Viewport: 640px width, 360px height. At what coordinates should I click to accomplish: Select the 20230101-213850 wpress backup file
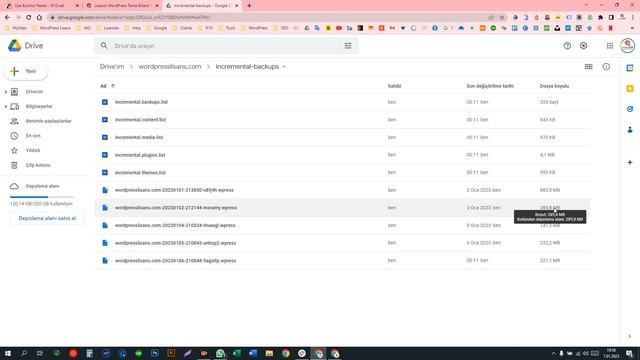click(343, 190)
